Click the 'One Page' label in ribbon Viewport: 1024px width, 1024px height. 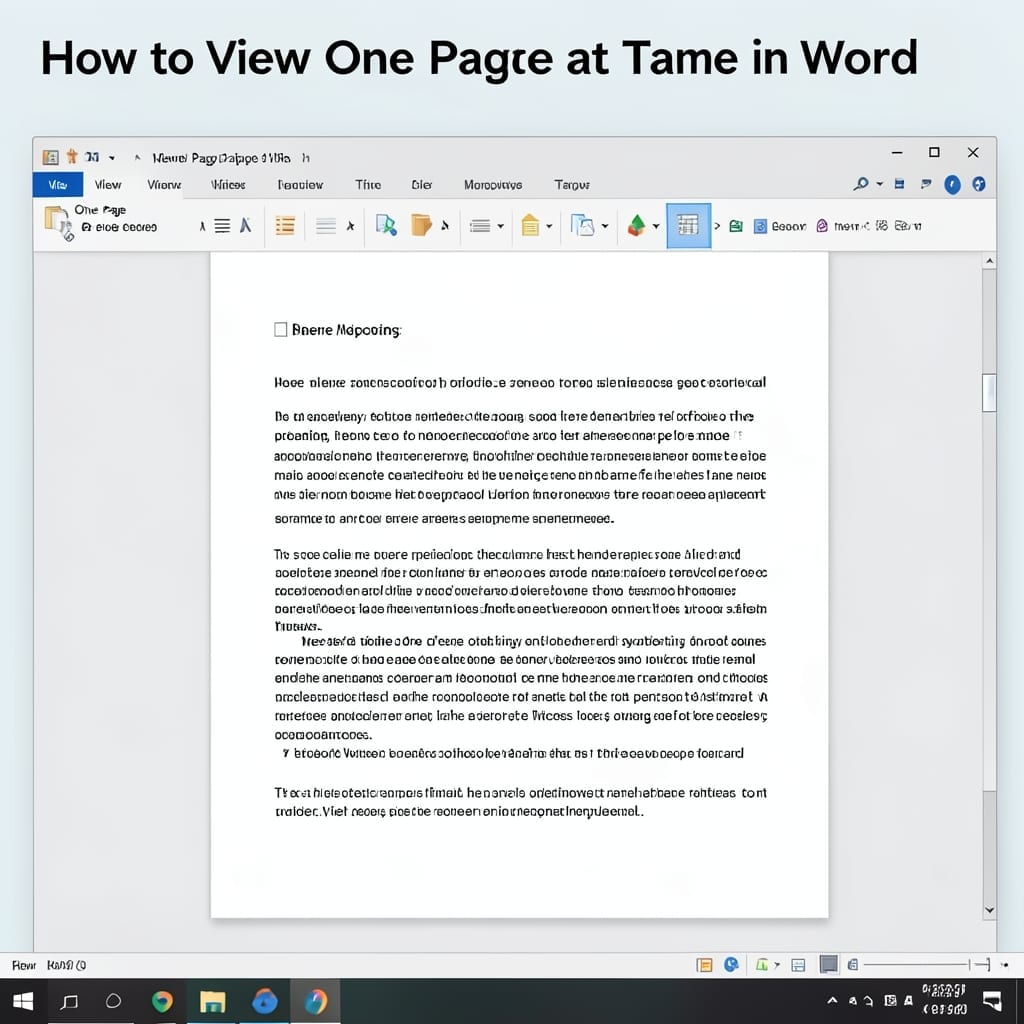[100, 210]
